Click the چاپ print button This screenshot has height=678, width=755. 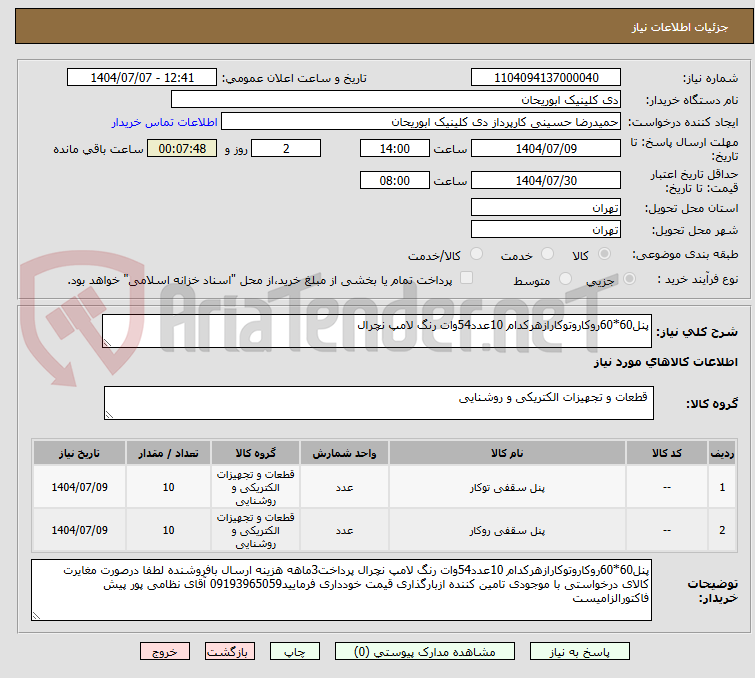coord(295,652)
